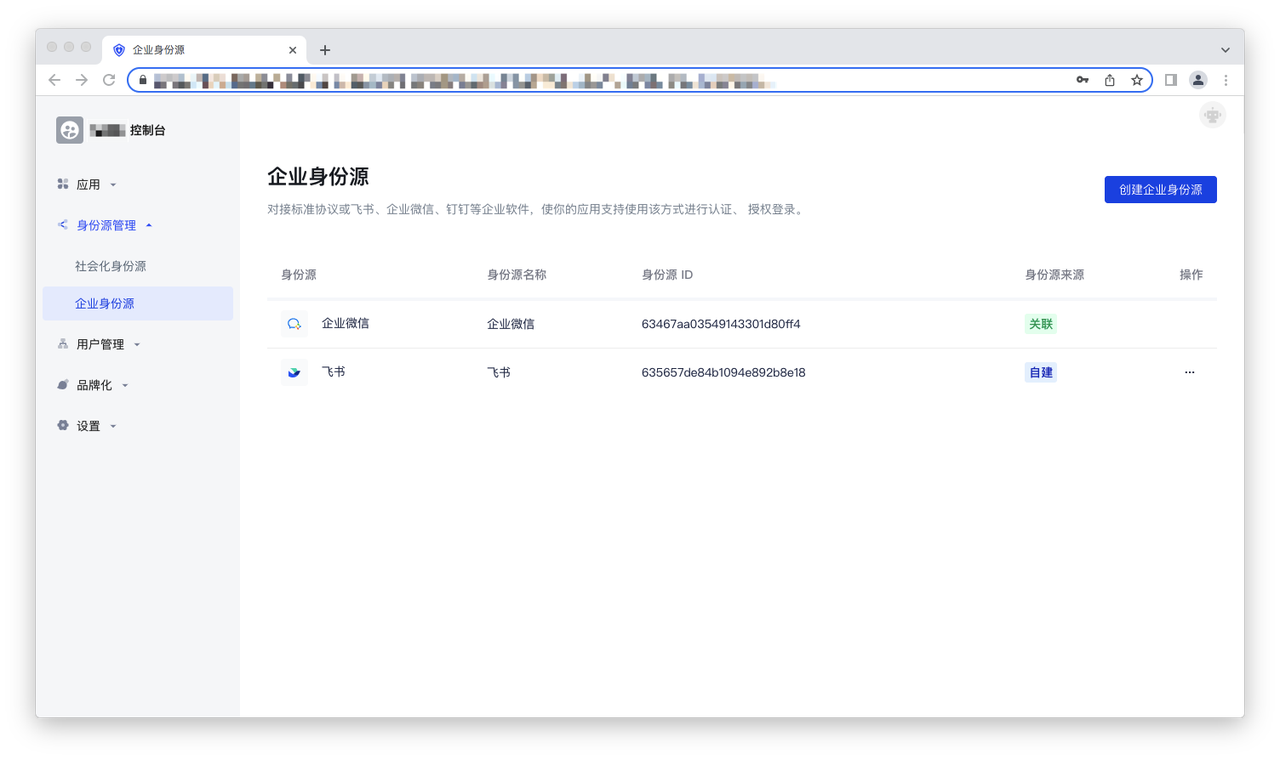The image size is (1280, 760).
Task: Bookmark this page with the star icon
Action: click(x=1137, y=80)
